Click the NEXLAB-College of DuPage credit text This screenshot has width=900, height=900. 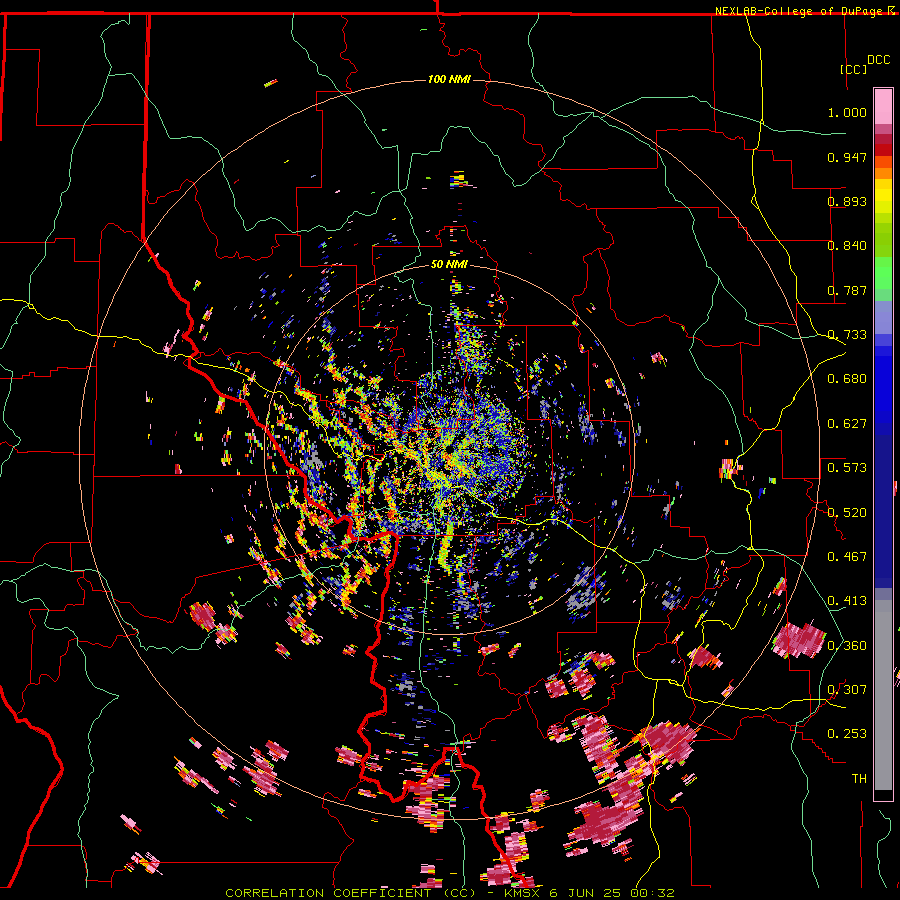pos(798,11)
